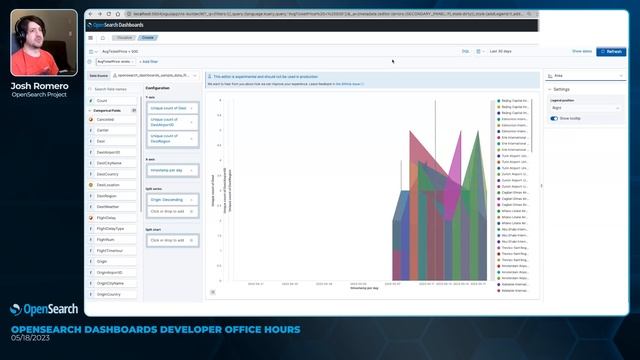Select the FlightDelayType field
Image resolution: width=640 pixels, height=360 pixels.
[x=112, y=229]
